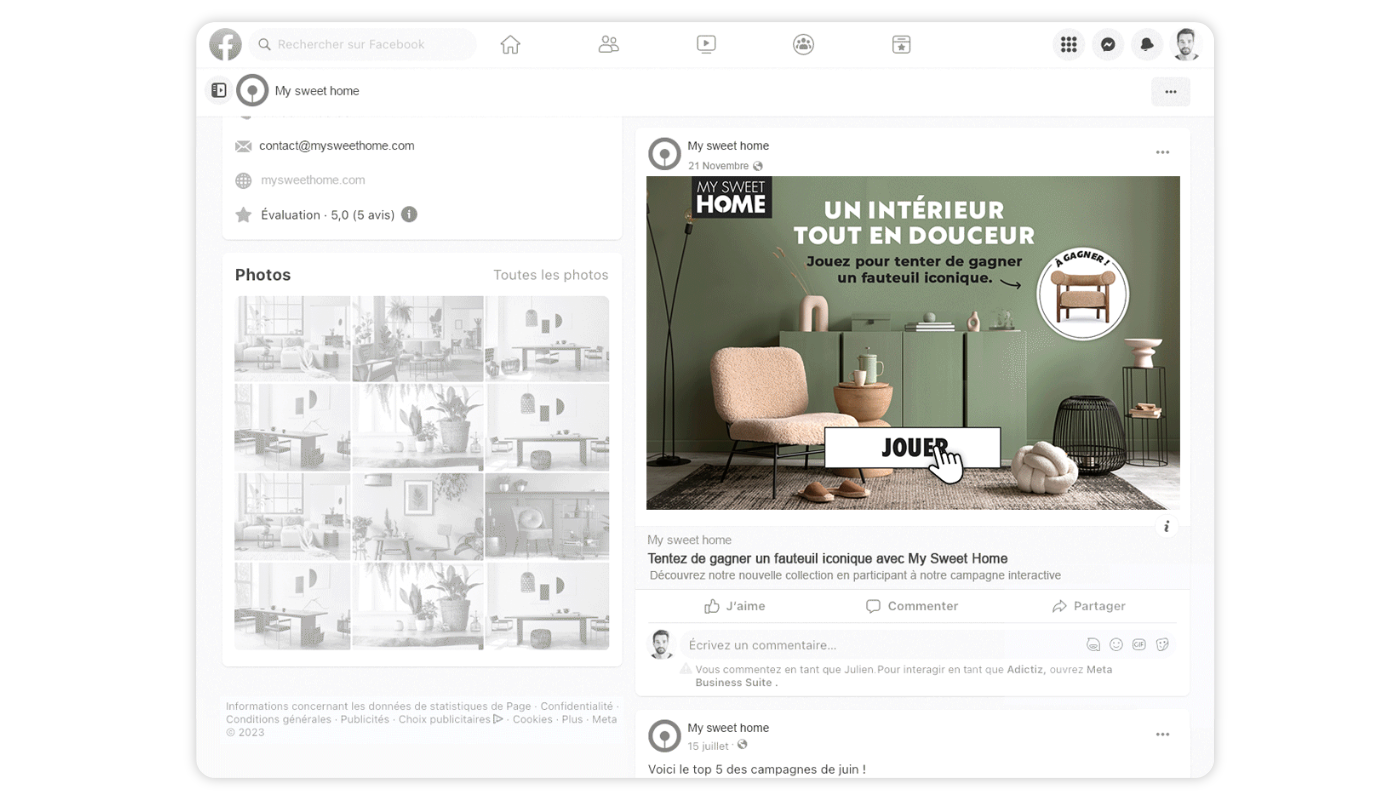Image resolution: width=1400 pixels, height=800 pixels.
Task: Click the globe audience icon on 15 juillet post
Action: [x=742, y=745]
